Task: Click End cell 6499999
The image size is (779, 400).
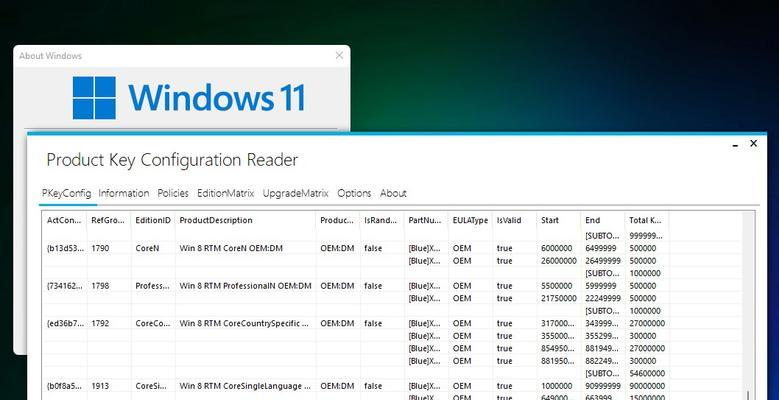Action: coord(601,248)
